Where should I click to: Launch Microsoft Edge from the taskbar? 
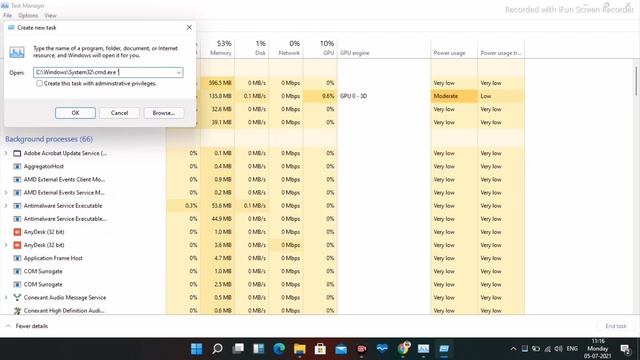279,349
